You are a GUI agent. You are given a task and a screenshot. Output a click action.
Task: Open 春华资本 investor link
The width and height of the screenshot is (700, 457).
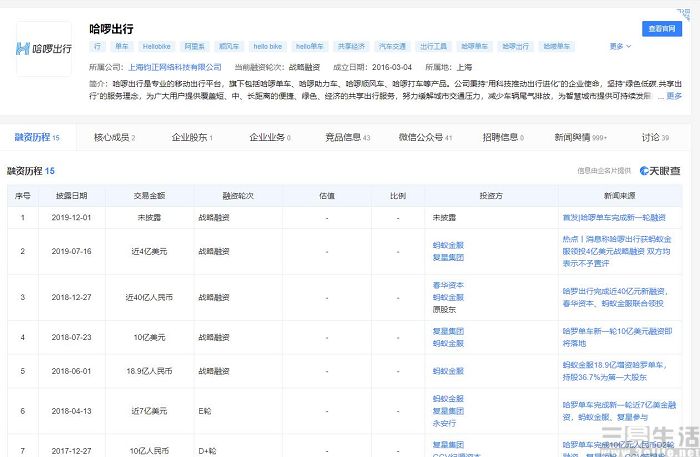(x=448, y=285)
